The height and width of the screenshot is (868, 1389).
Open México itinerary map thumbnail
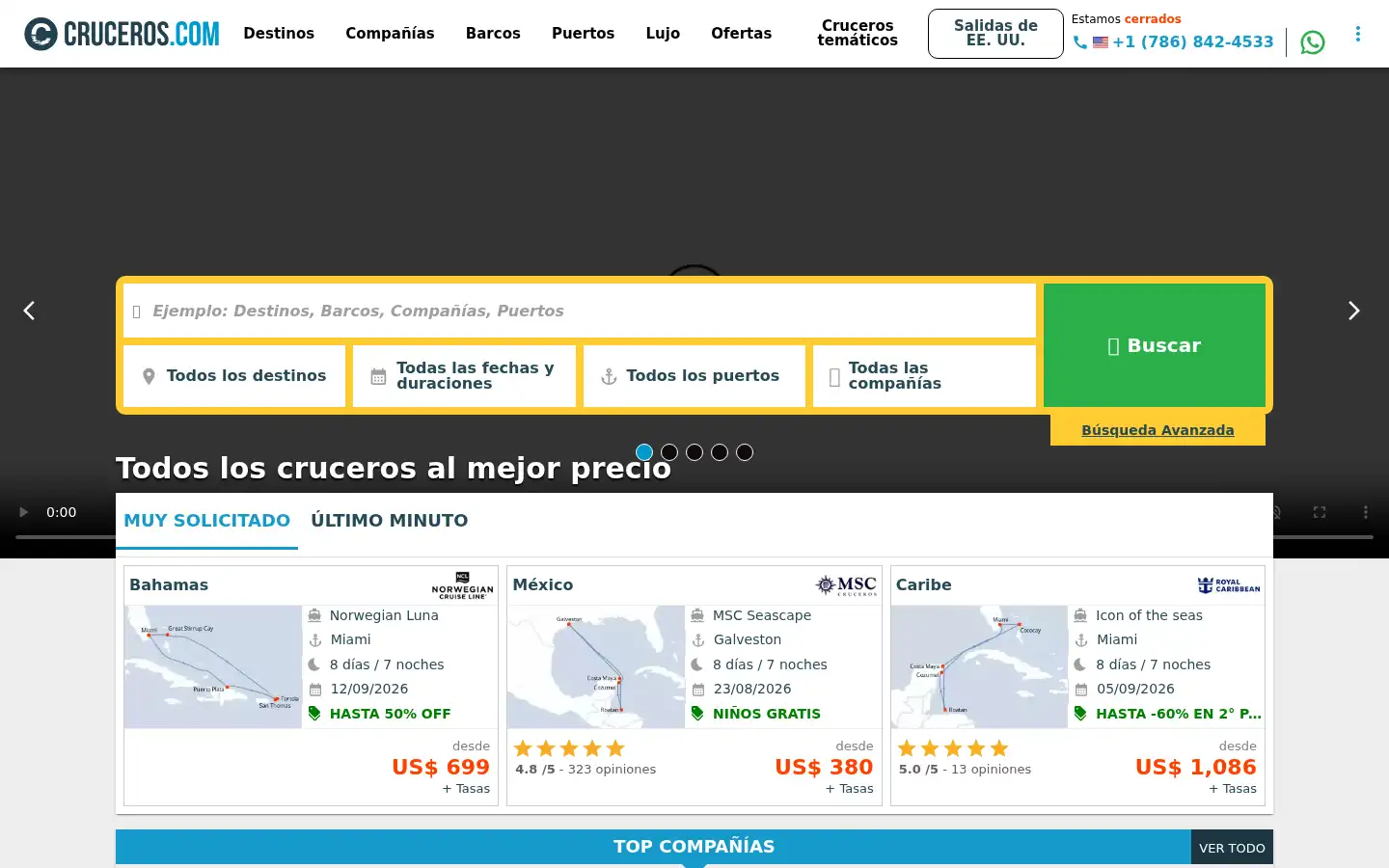point(596,666)
